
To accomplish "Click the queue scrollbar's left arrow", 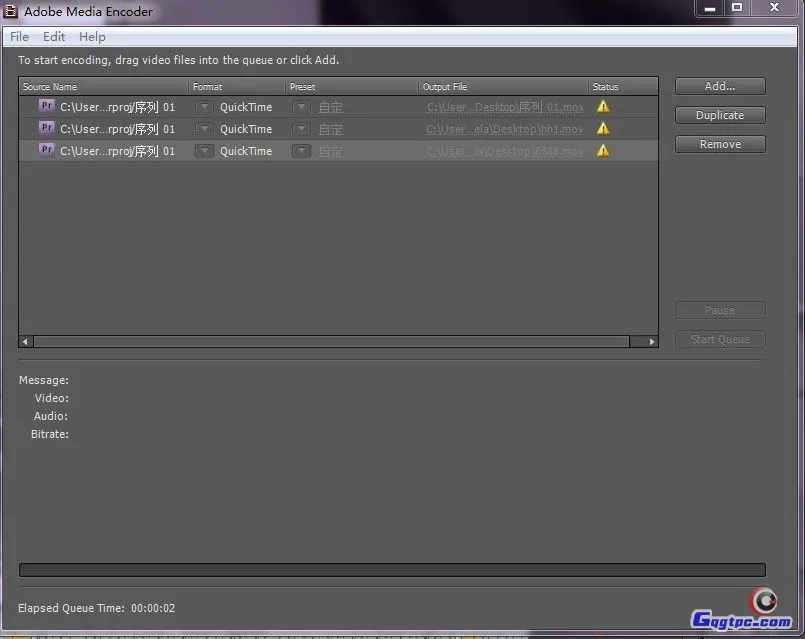I will (x=26, y=341).
